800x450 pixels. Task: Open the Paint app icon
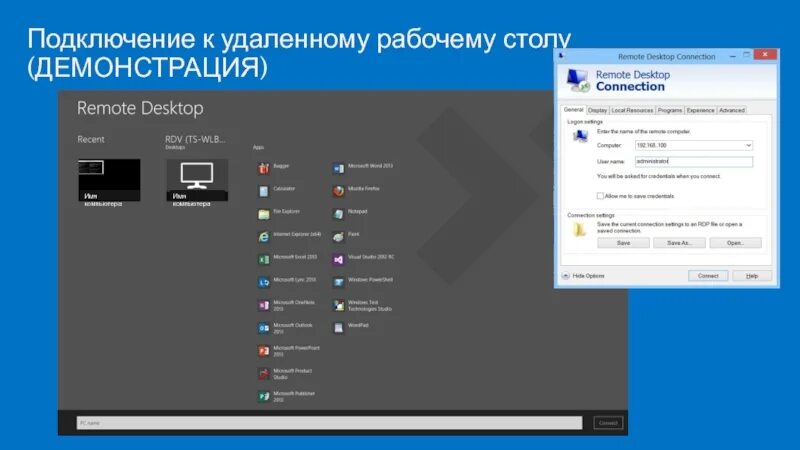click(338, 237)
